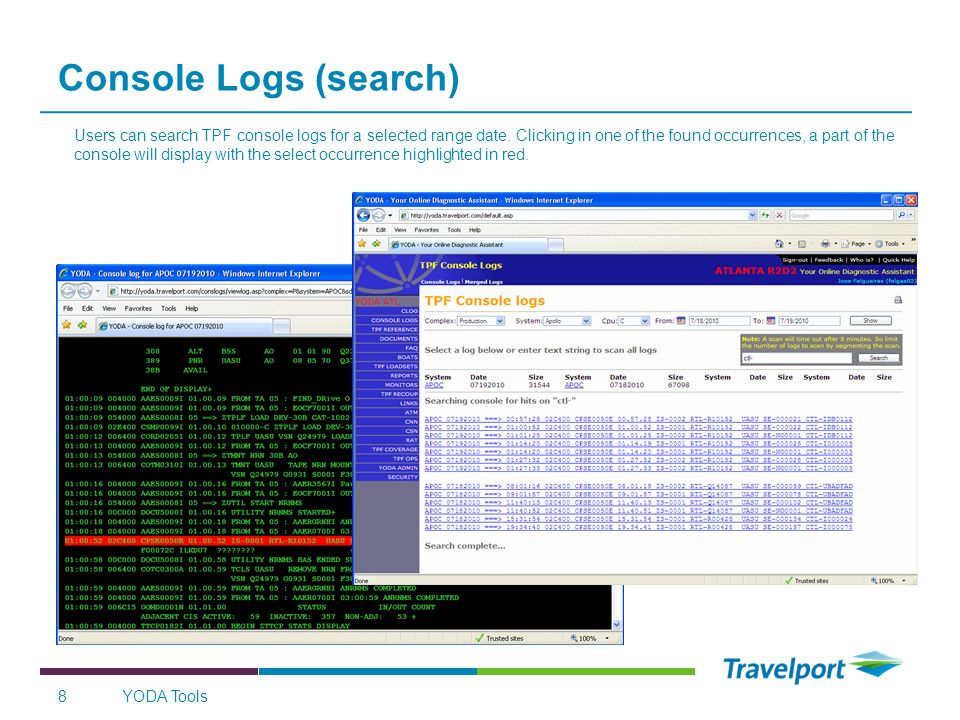Click the Feedback link
960x720 pixels.
(829, 260)
